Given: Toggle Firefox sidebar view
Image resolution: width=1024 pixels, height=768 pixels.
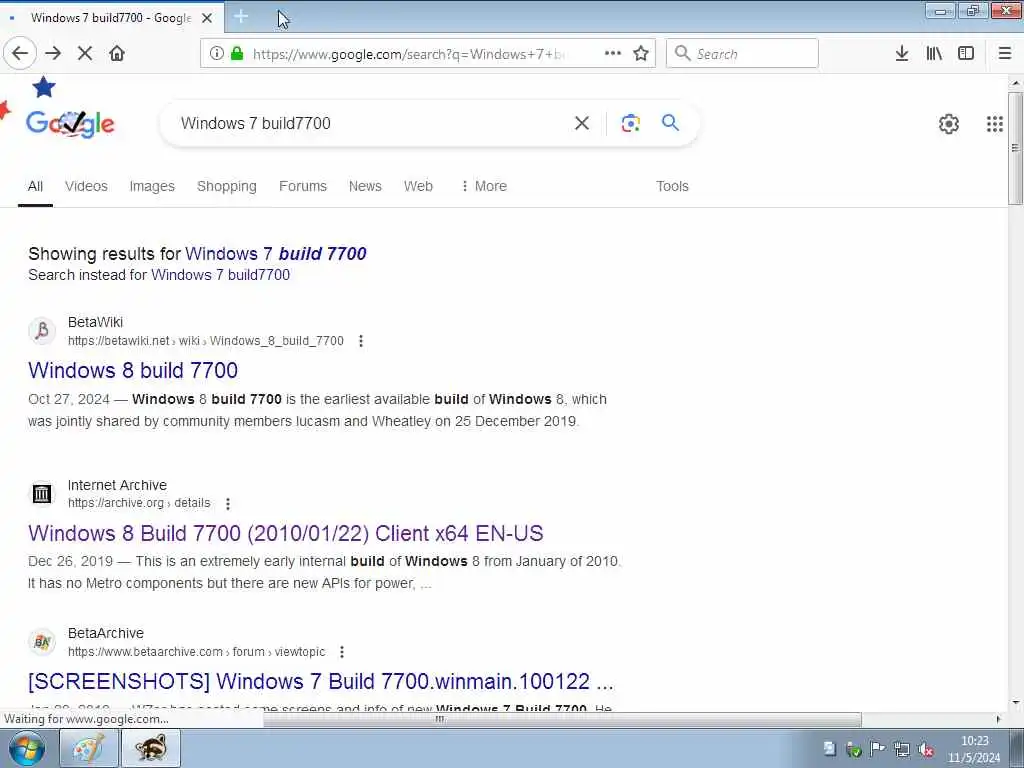Looking at the screenshot, I should [966, 54].
